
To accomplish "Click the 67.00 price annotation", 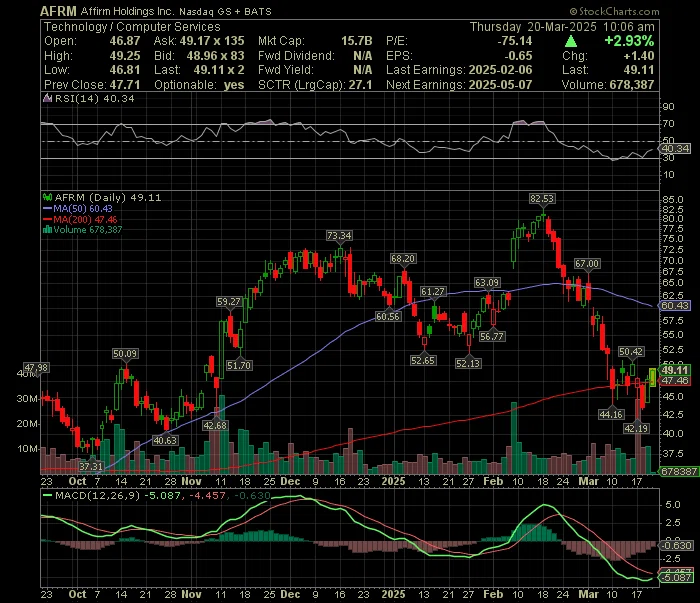I will [x=587, y=264].
